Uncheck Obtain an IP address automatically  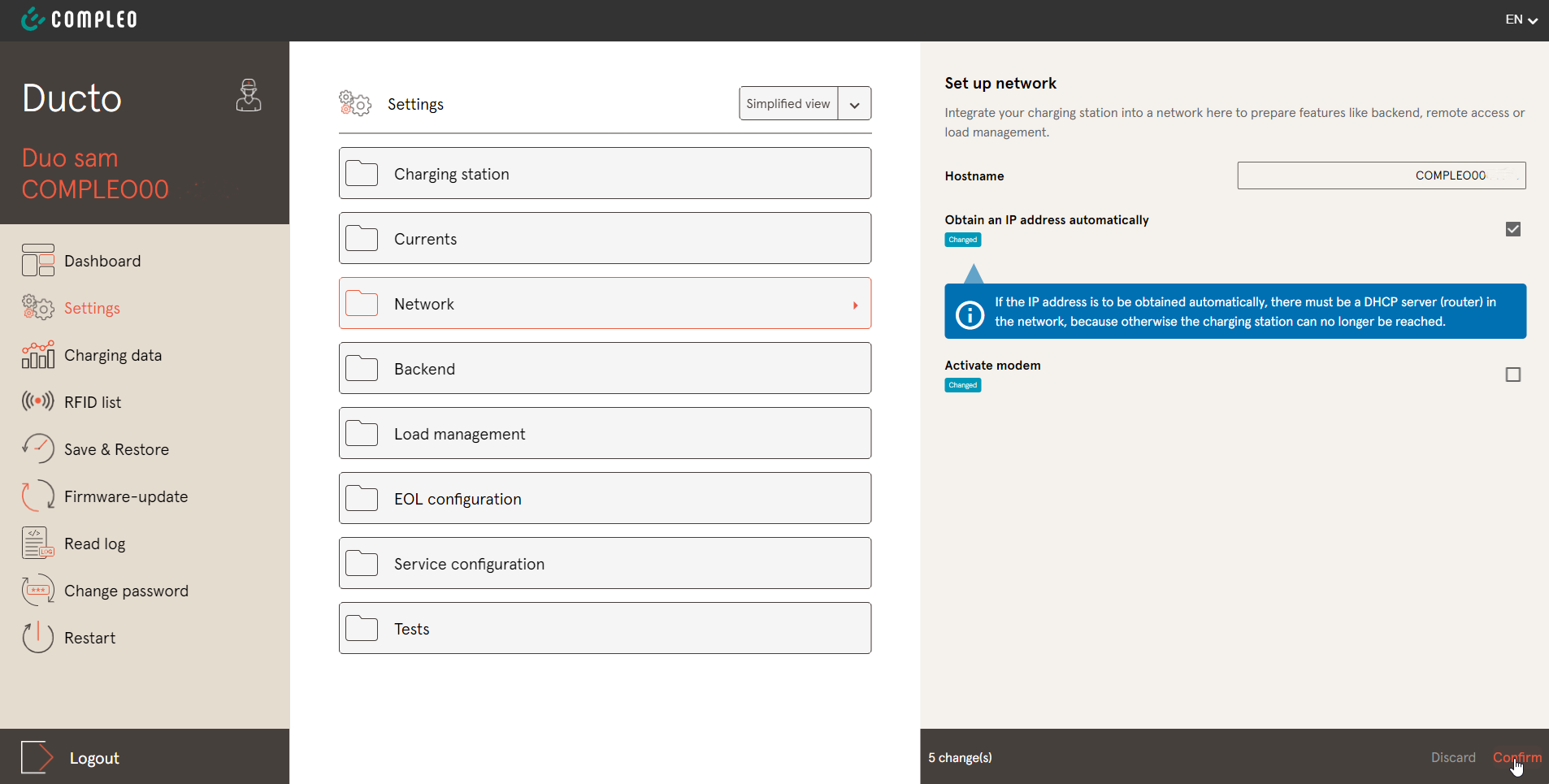[1512, 229]
